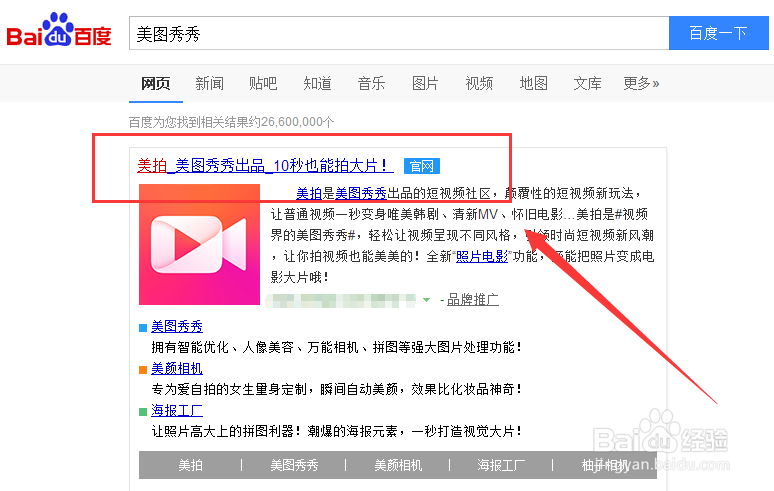774x491 pixels.
Task: Open the 文库 tab
Action: (587, 83)
